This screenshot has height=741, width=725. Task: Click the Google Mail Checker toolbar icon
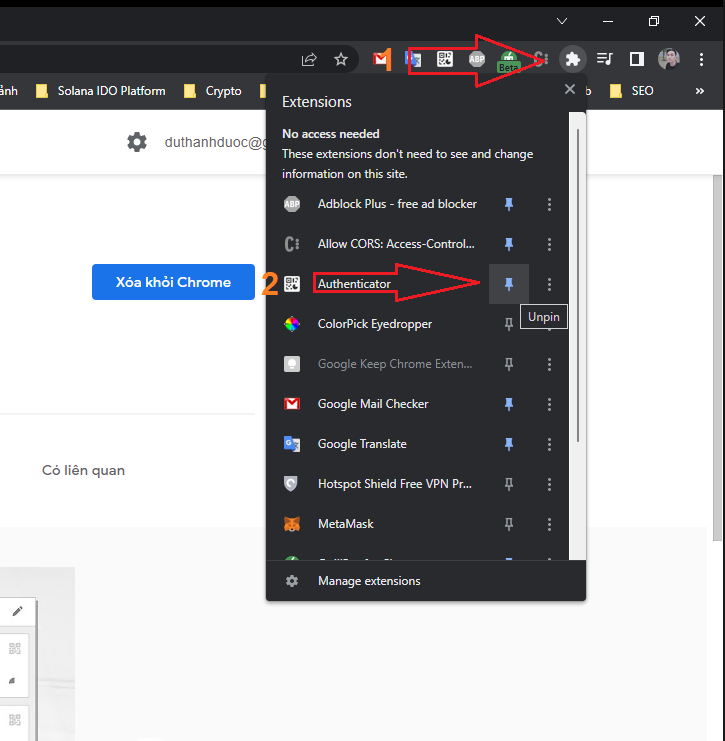381,59
